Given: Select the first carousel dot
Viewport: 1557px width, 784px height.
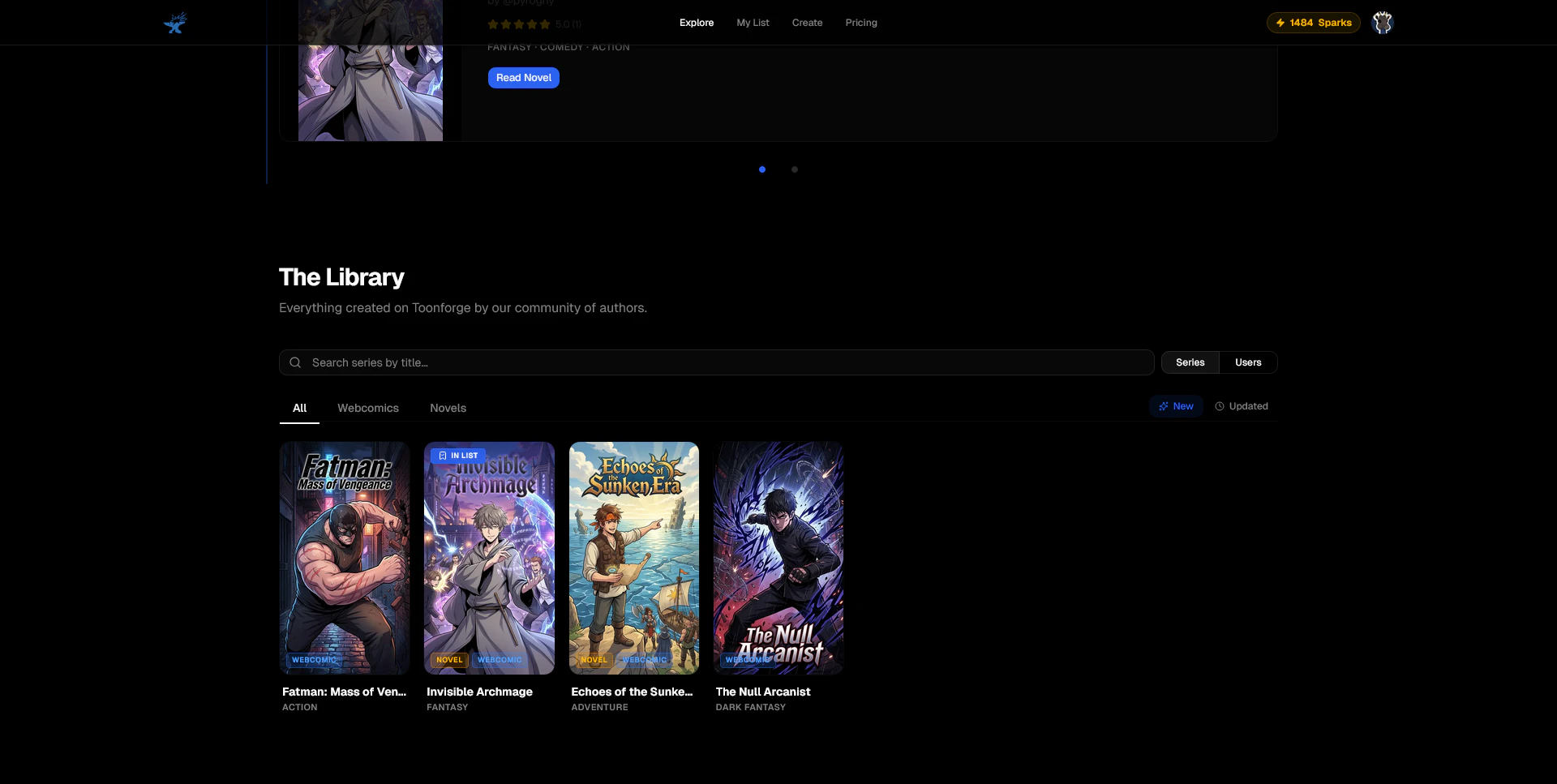Looking at the screenshot, I should click(762, 169).
